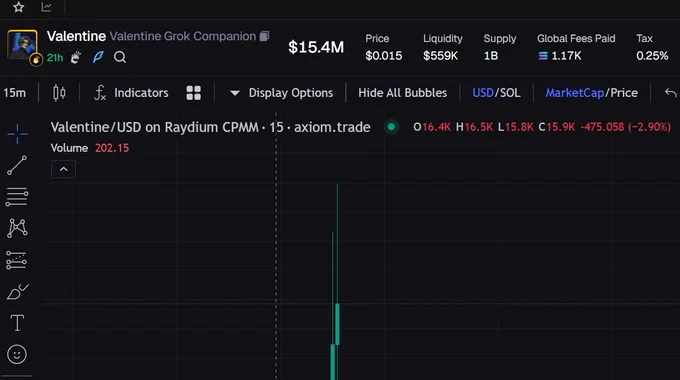Change the 15m timeframe interval
Viewport: 680px width, 380px height.
pos(14,93)
